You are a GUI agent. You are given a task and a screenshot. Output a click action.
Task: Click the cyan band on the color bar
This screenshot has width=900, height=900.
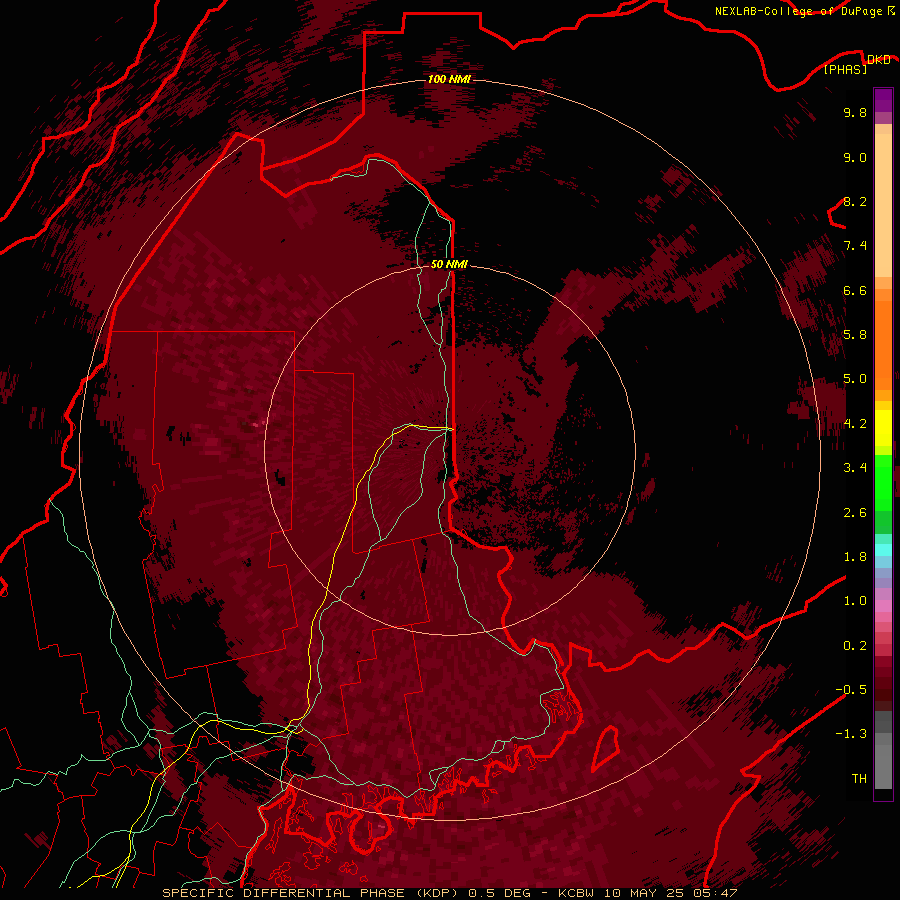[x=883, y=550]
